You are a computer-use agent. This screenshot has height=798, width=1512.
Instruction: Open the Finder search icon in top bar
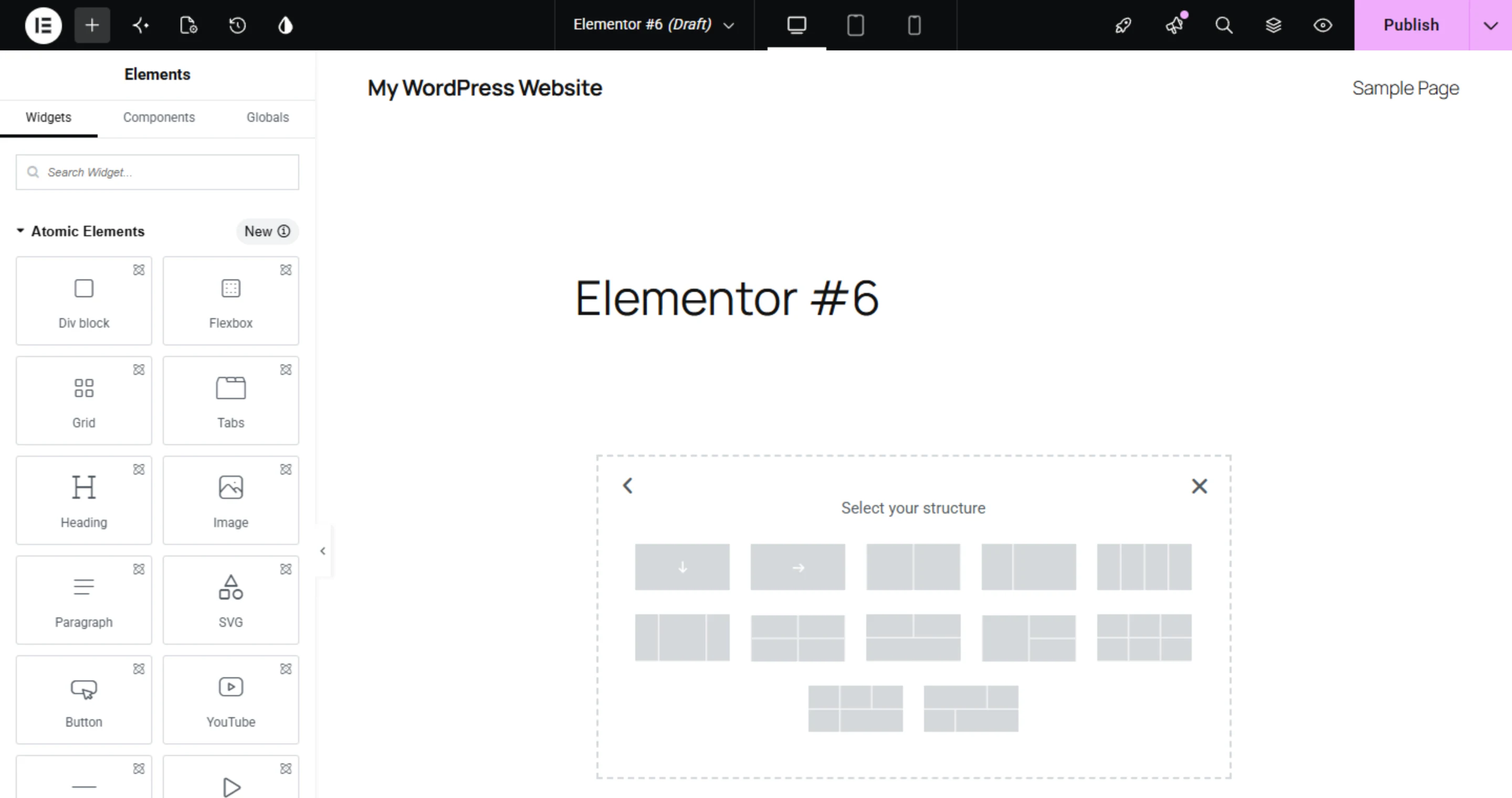tap(1224, 25)
